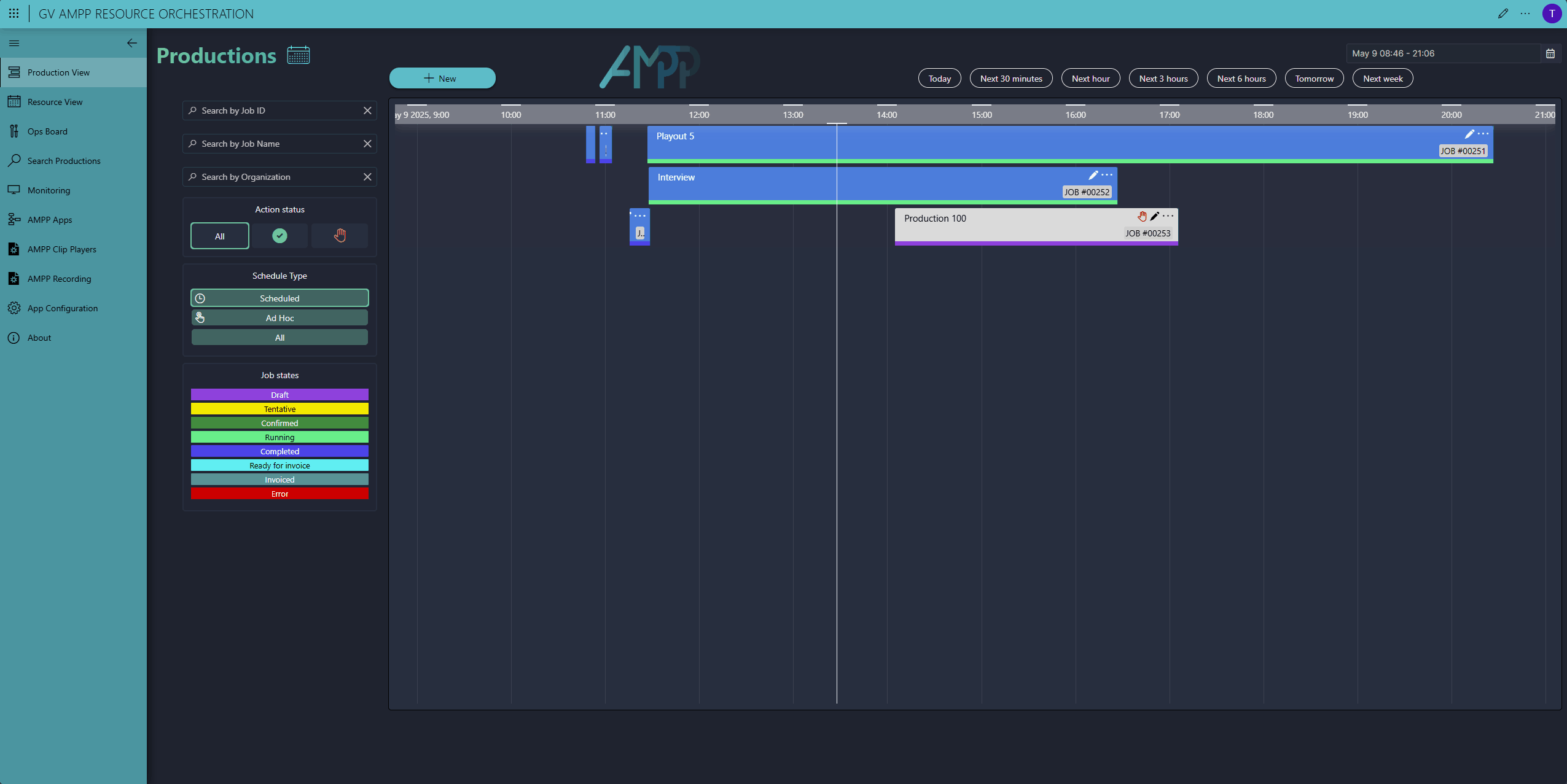The height and width of the screenshot is (784, 1567).
Task: Click the JOB #00253 label
Action: (1147, 233)
